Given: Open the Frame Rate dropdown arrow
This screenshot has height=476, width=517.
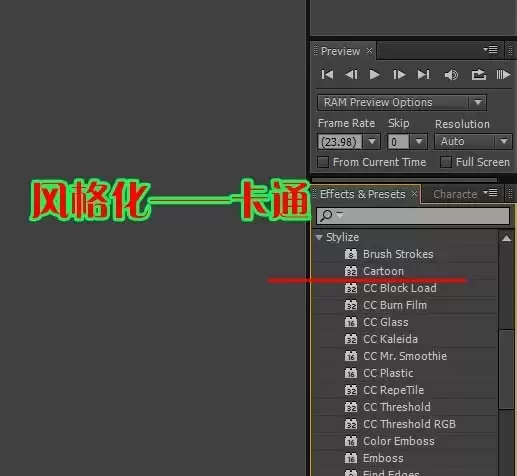Looking at the screenshot, I should 372,142.
